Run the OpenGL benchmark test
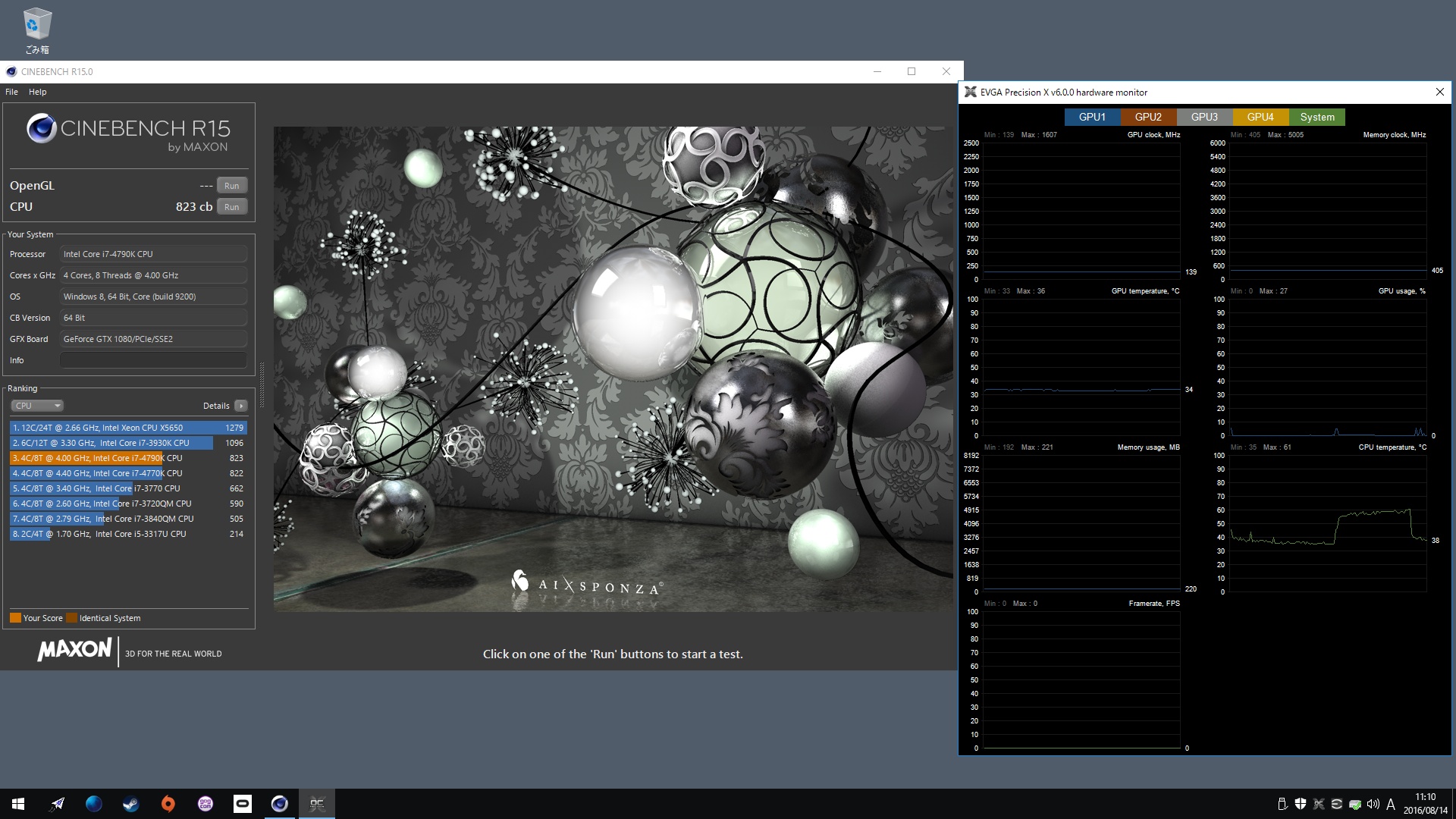Screen dimensions: 1456x819 coord(232,186)
